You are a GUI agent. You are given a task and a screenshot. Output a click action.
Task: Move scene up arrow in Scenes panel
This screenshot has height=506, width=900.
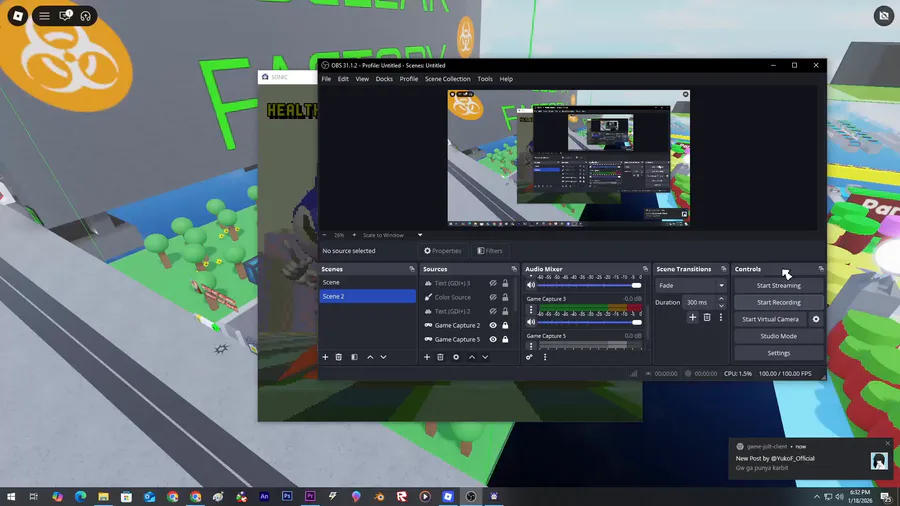click(x=370, y=357)
